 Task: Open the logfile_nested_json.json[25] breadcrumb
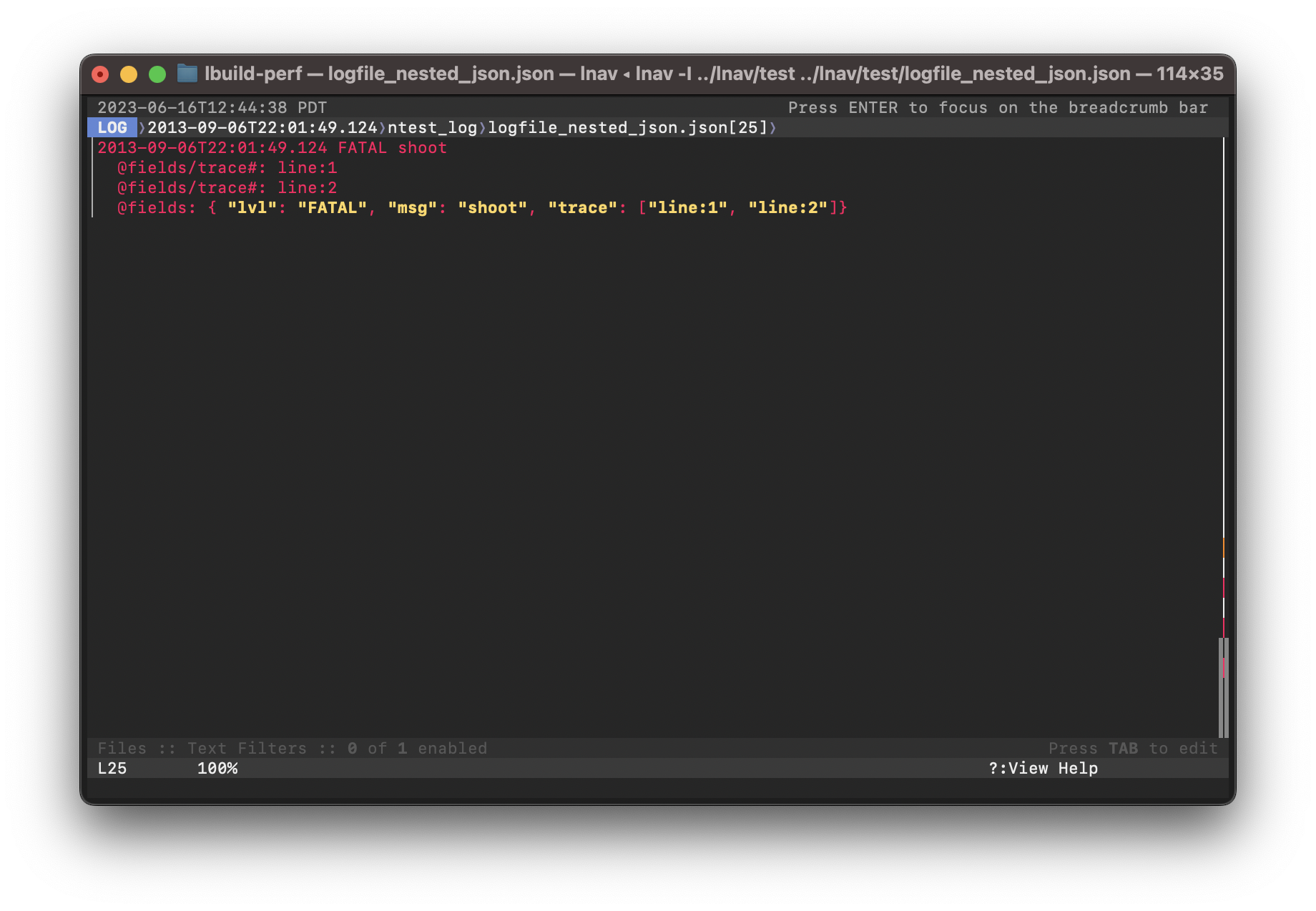[628, 128]
